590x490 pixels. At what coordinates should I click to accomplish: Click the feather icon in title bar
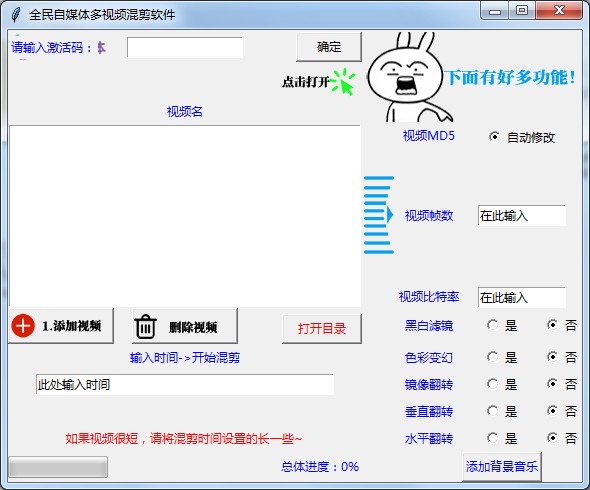coord(15,15)
